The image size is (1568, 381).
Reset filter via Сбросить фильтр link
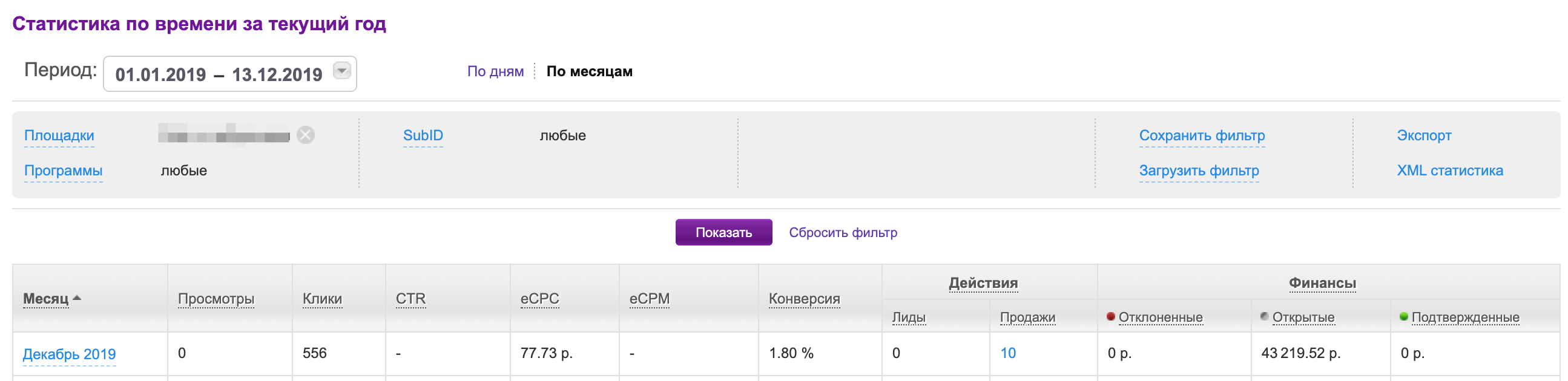843,232
